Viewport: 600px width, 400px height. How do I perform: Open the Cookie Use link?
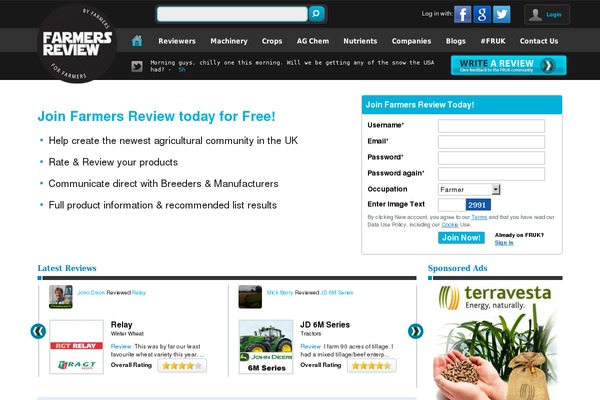[x=450, y=225]
